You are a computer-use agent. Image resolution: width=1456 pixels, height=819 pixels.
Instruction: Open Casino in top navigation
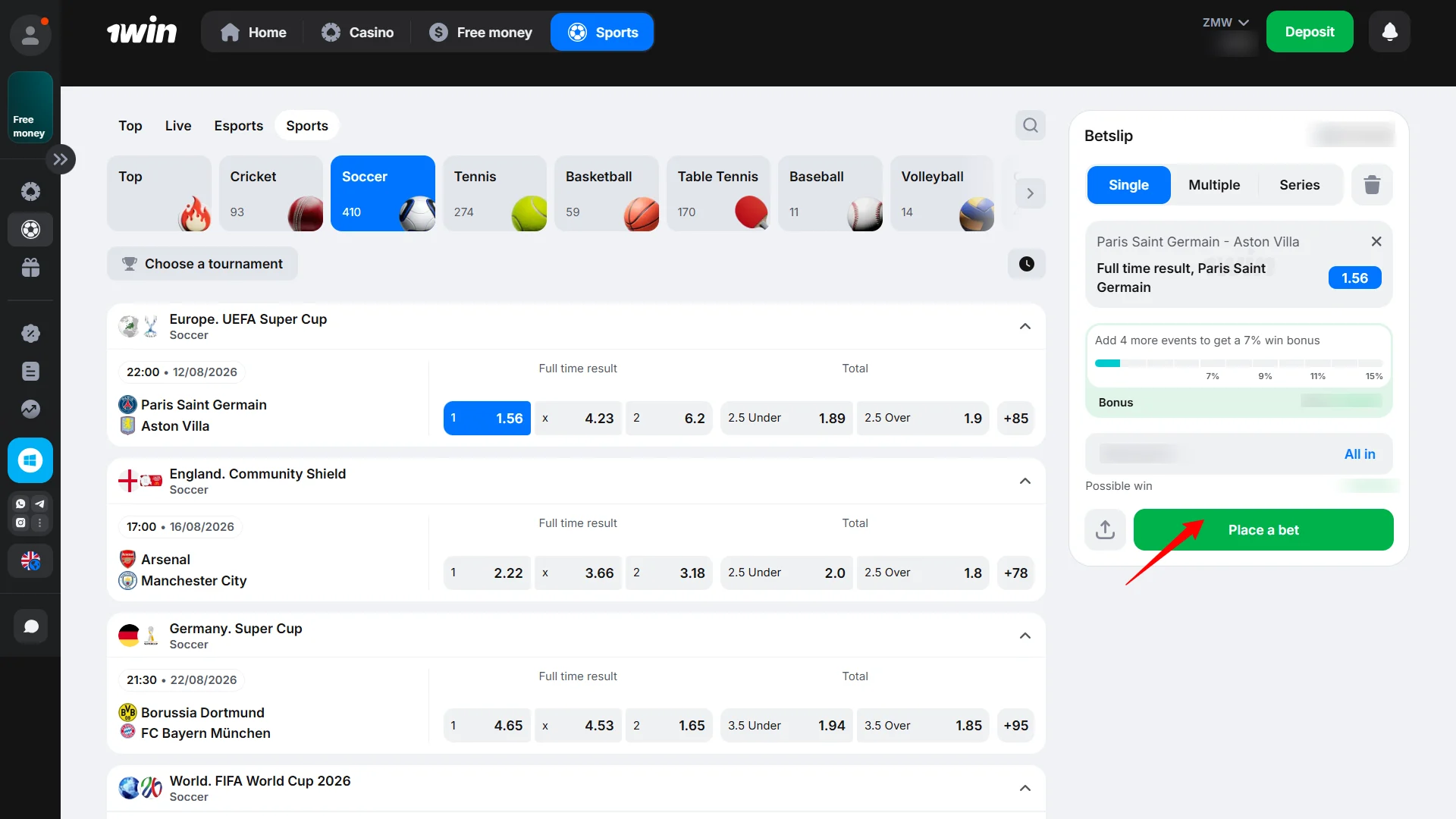[357, 32]
